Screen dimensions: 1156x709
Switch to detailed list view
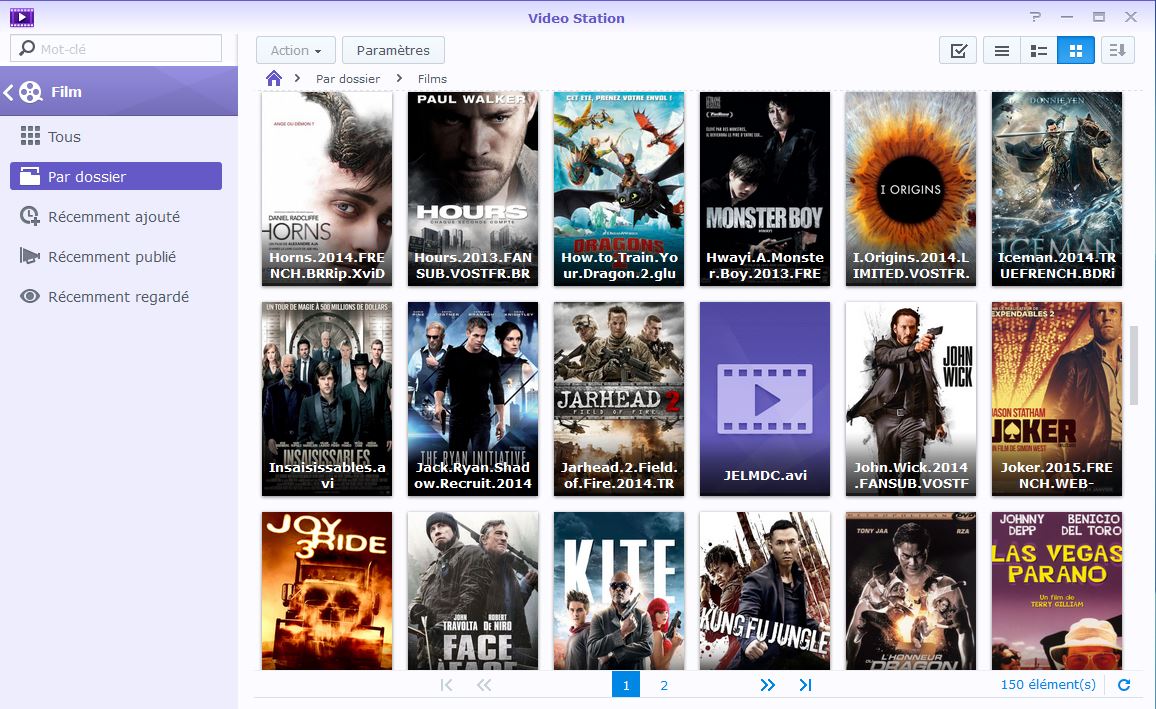(1039, 50)
